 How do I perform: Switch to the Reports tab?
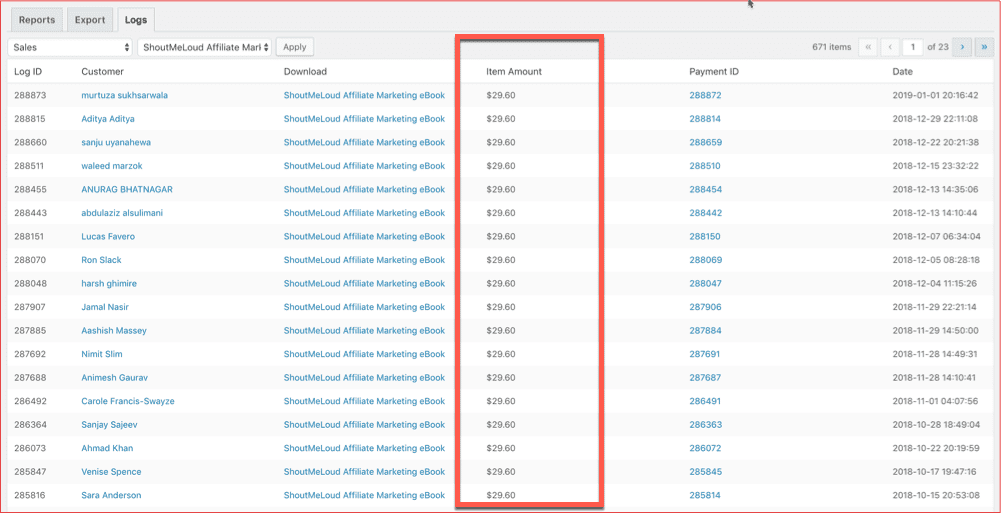click(37, 20)
